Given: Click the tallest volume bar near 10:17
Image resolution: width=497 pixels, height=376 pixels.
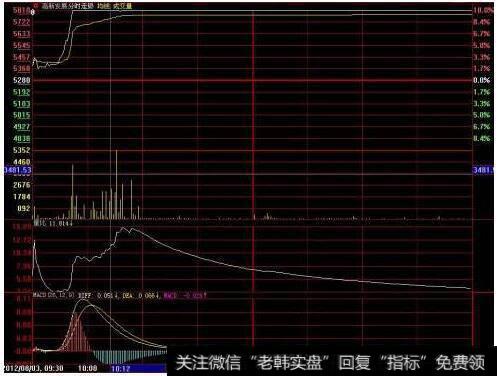Looking at the screenshot, I should point(116,184).
